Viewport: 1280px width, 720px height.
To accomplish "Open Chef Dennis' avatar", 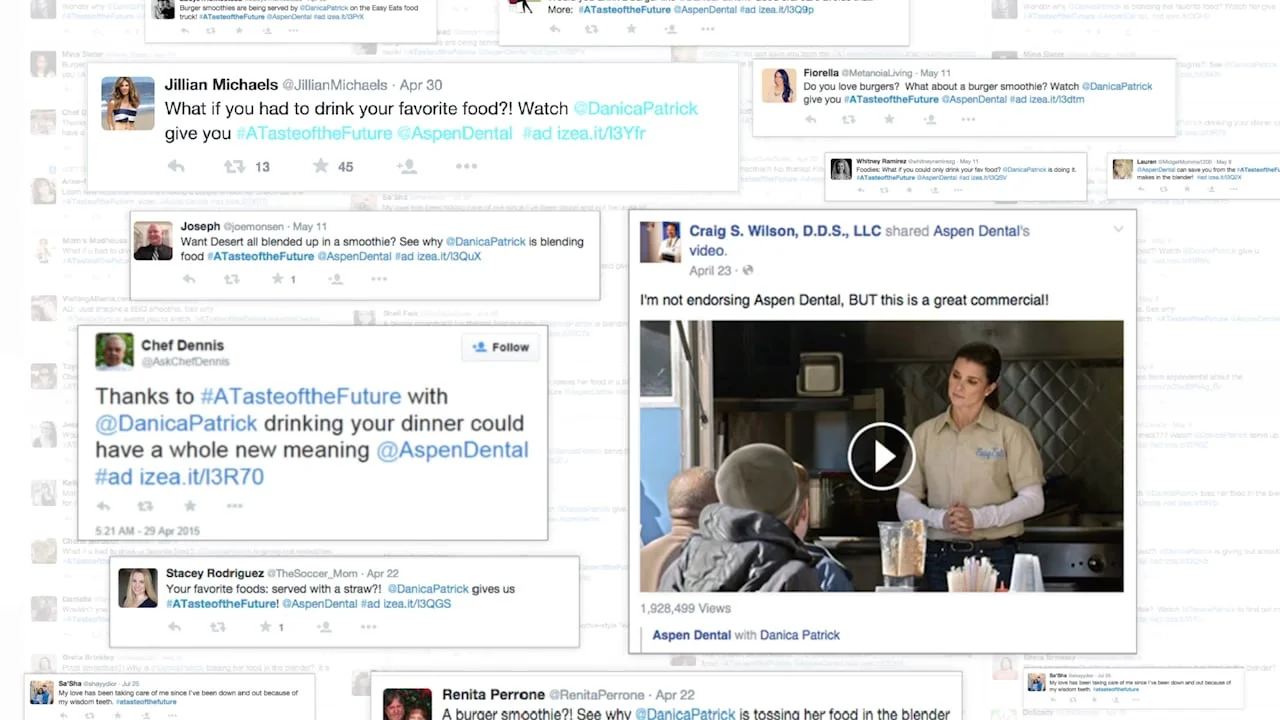I will pos(115,351).
